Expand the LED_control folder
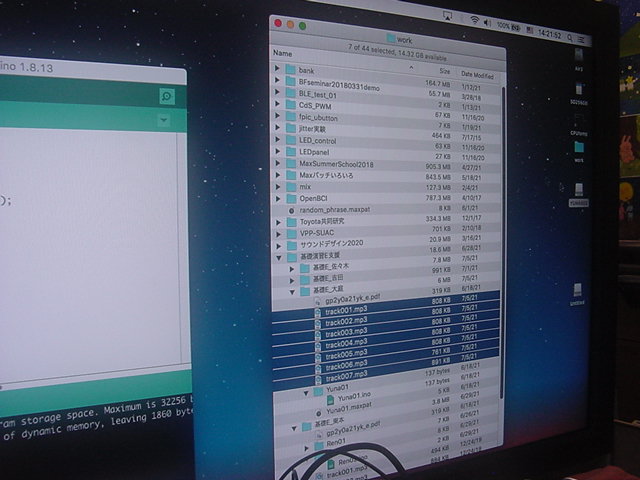 pyautogui.click(x=278, y=139)
